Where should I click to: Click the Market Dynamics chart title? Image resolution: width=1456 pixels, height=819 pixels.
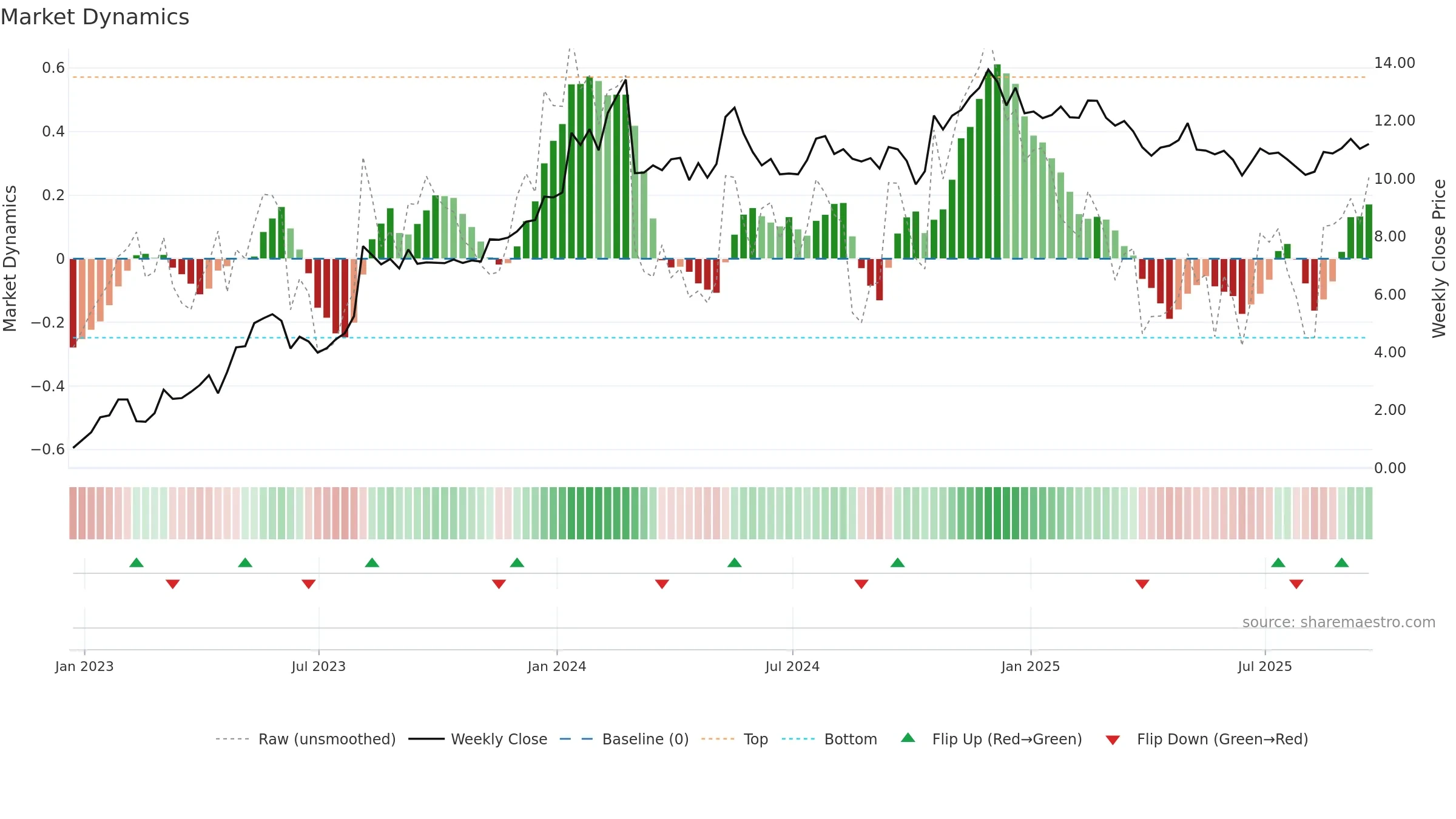[95, 17]
